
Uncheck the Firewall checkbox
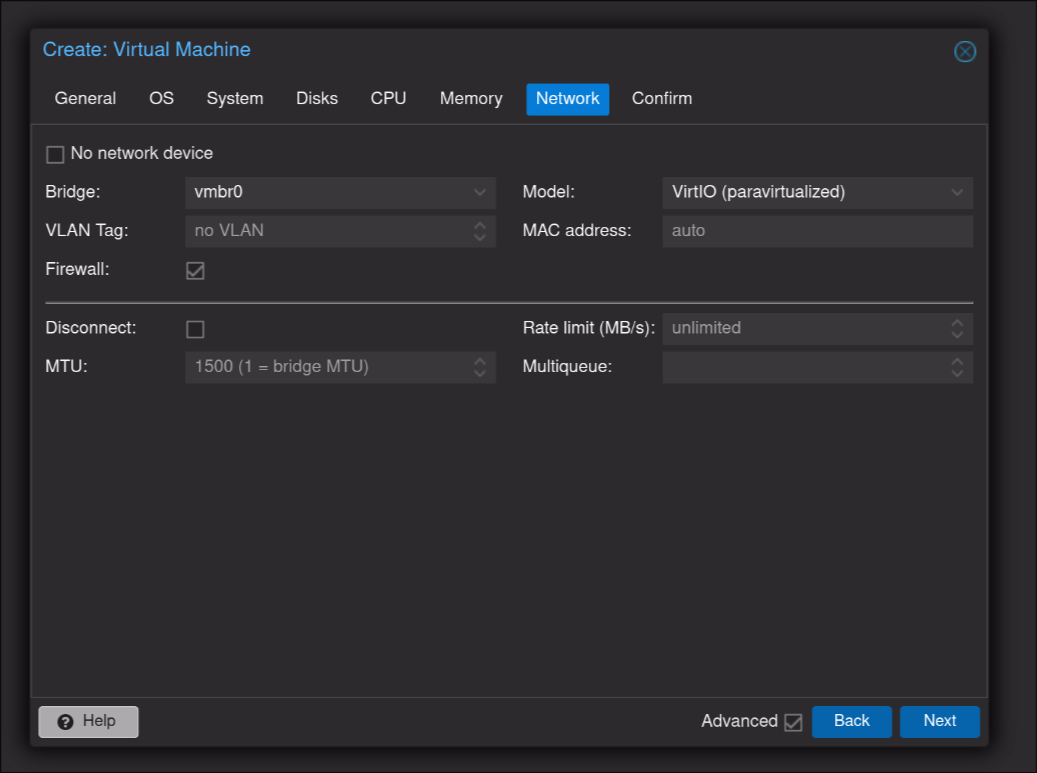point(195,270)
